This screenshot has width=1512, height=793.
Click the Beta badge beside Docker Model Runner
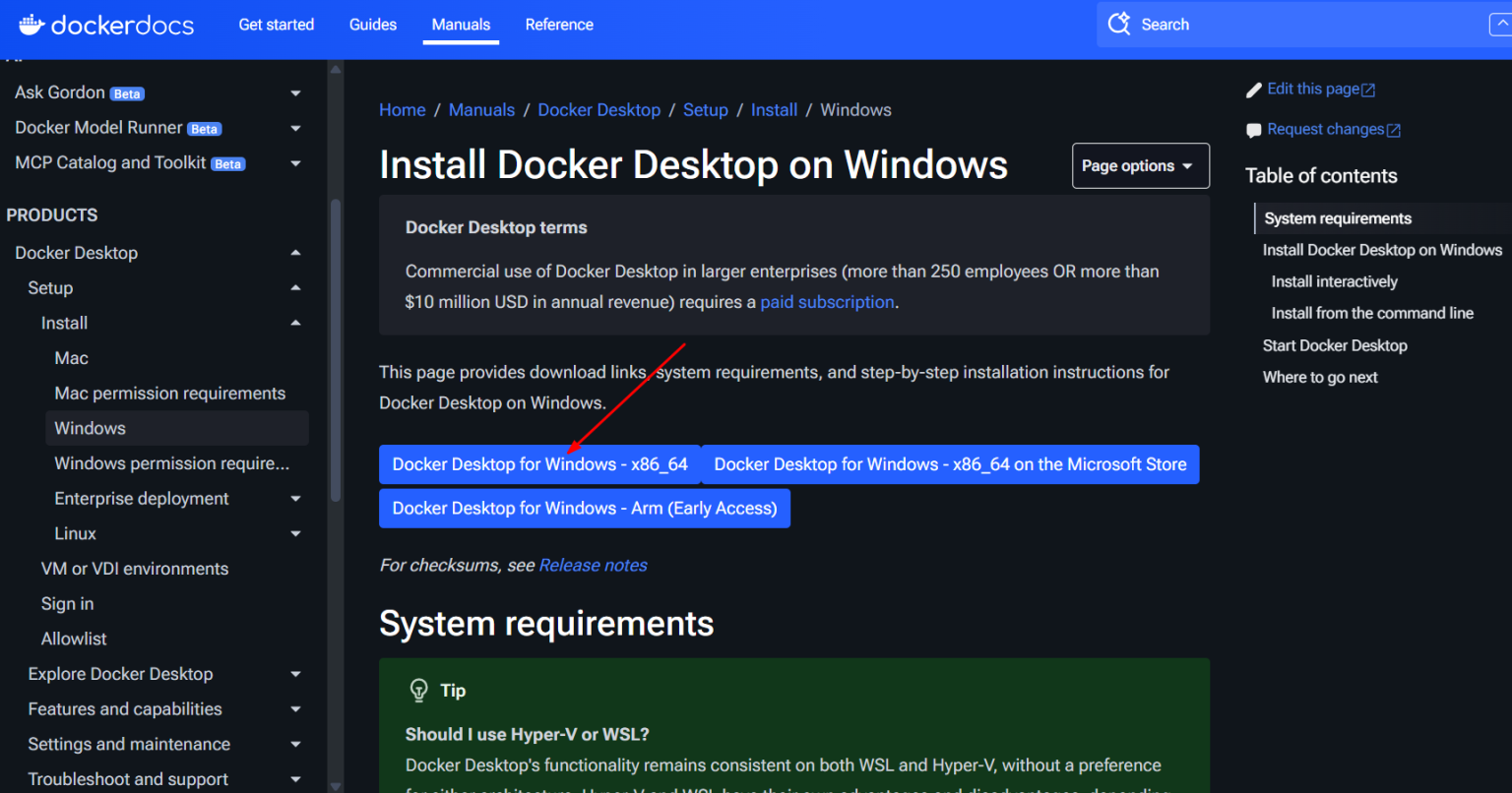(205, 129)
